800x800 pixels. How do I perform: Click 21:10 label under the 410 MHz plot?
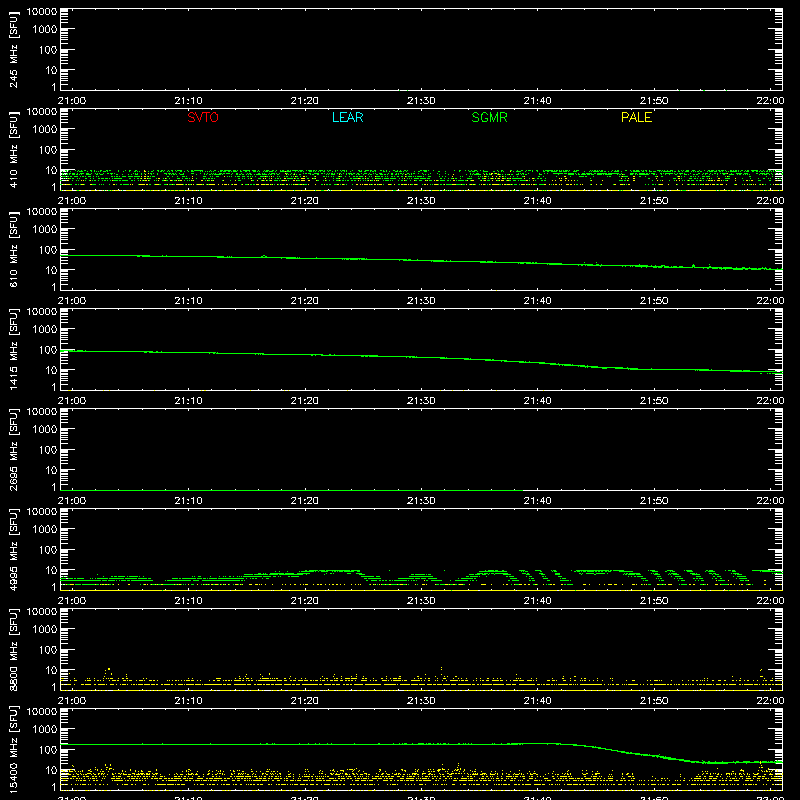click(x=188, y=201)
